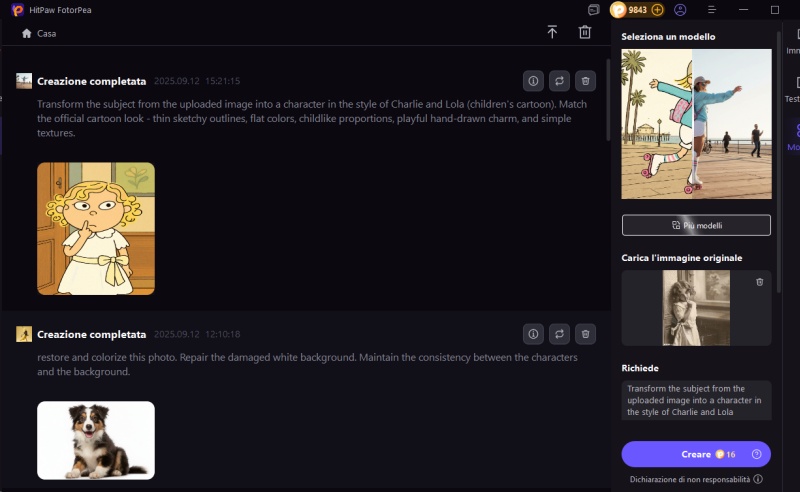
Task: Click the upload-to-top arrow icon
Action: [552, 32]
